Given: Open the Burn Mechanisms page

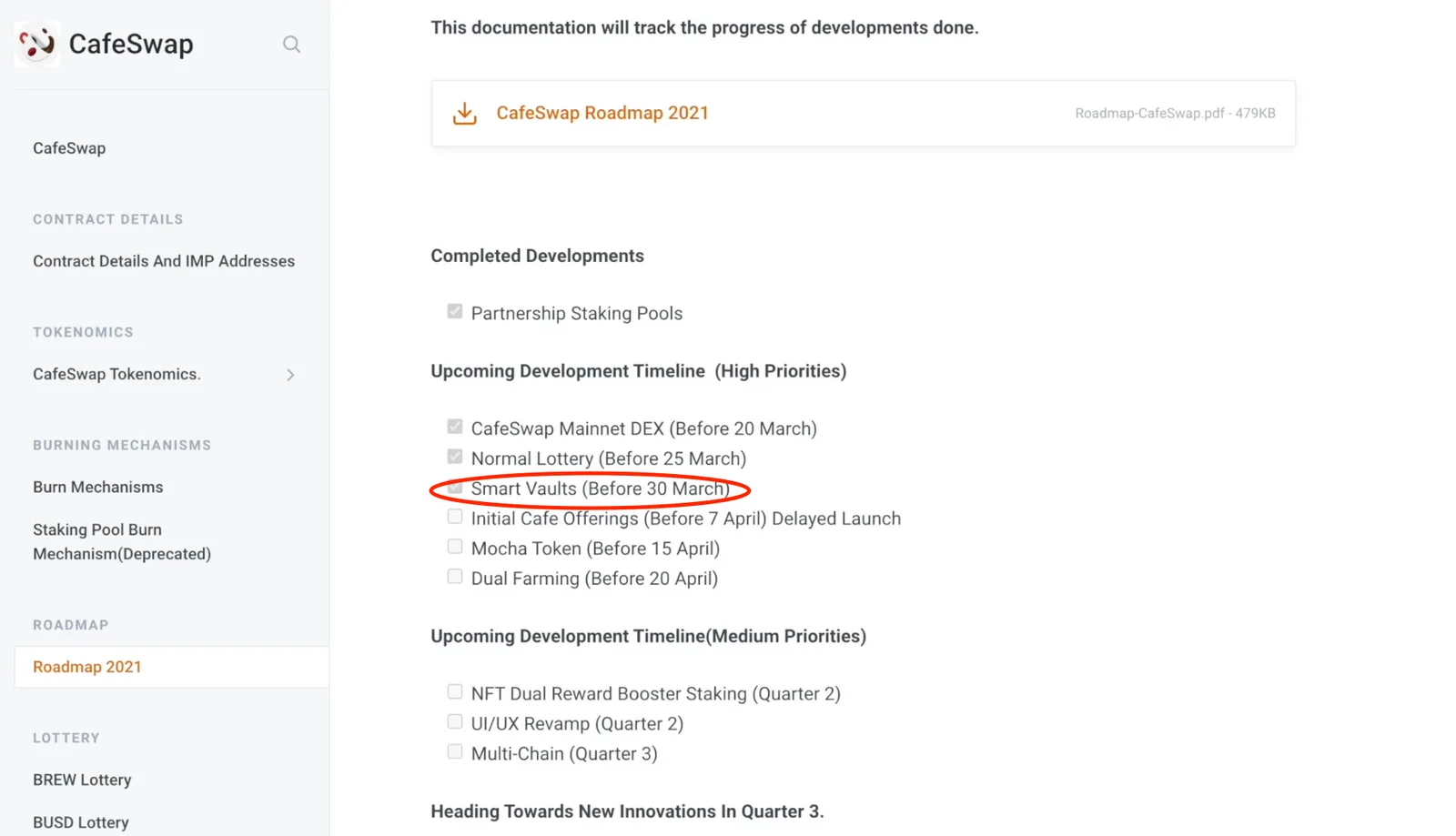Looking at the screenshot, I should pyautogui.click(x=98, y=487).
